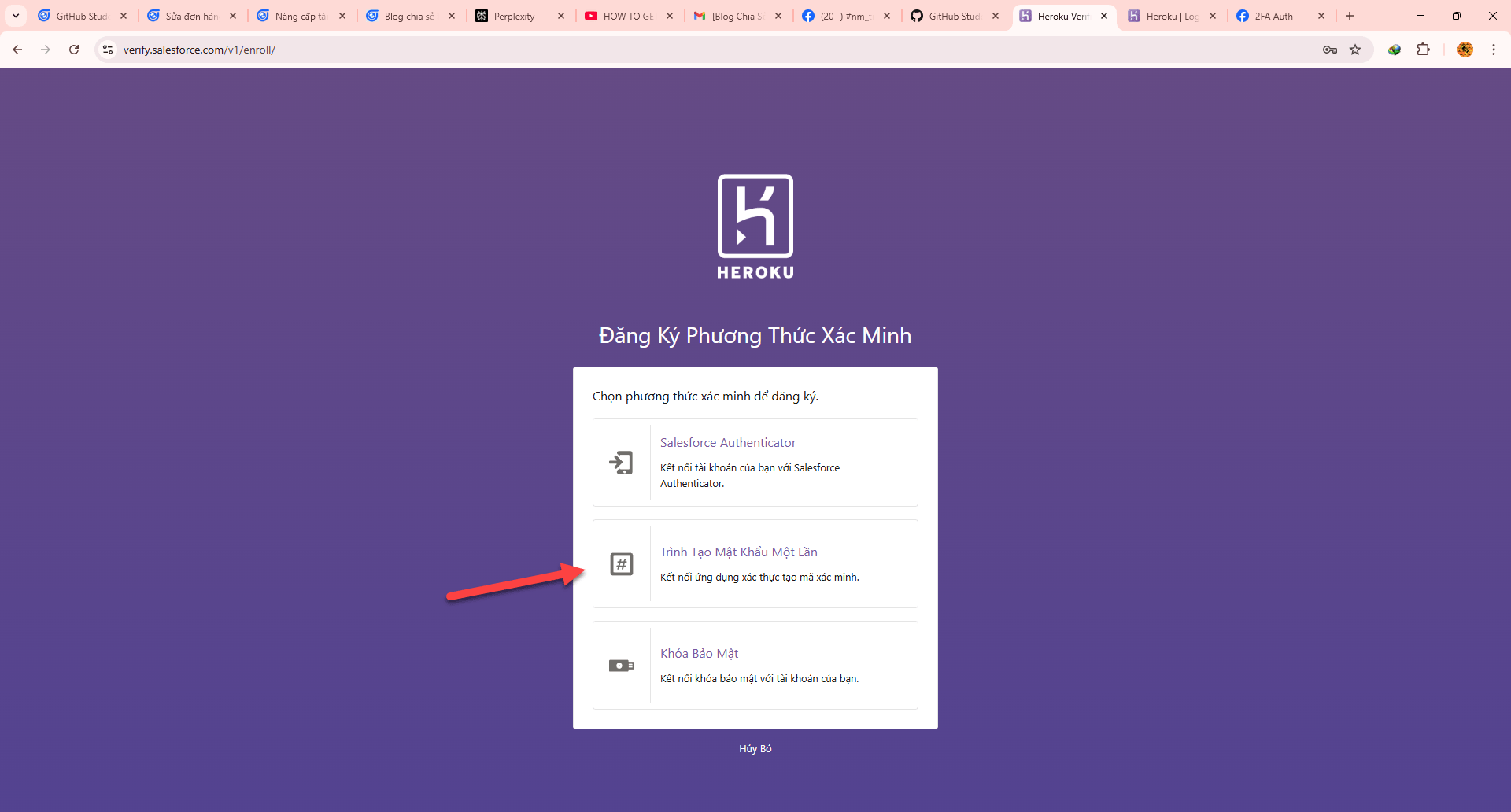Click the Hủy Bỏ cancel link
The height and width of the screenshot is (812, 1511).
[755, 748]
